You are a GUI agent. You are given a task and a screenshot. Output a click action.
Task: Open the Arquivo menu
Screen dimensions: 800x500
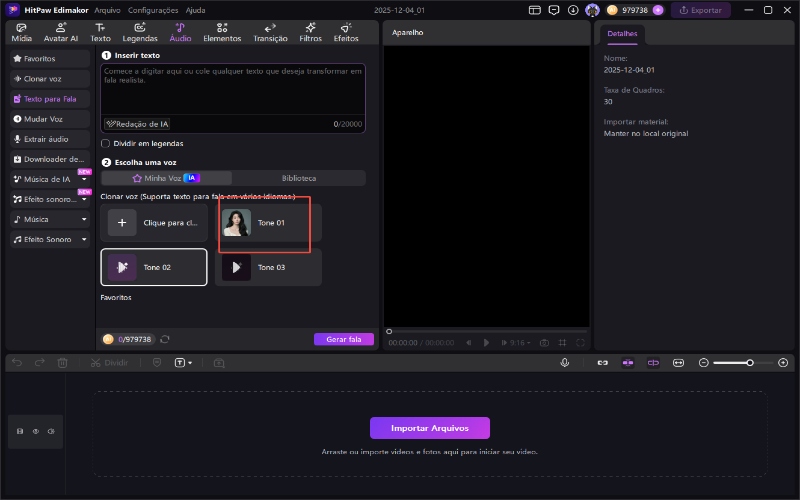click(107, 10)
